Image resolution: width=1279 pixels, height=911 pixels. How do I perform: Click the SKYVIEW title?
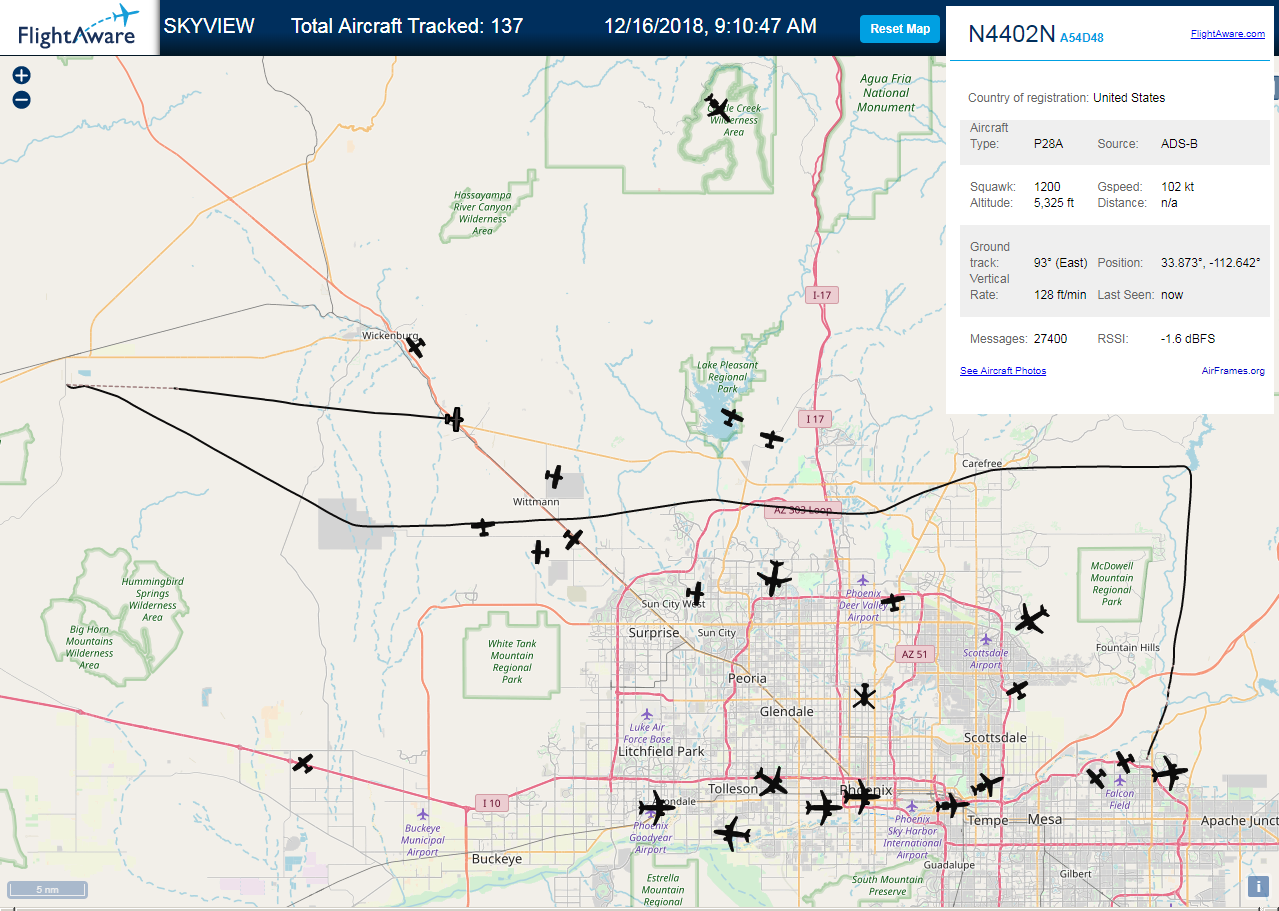209,26
